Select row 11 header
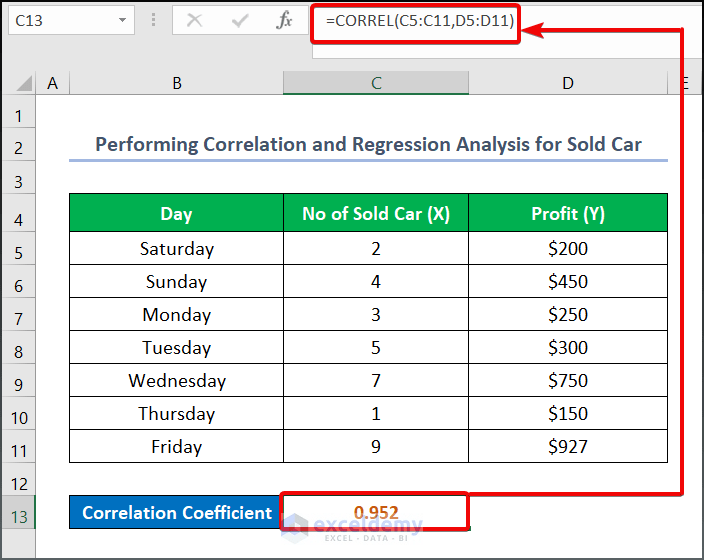The image size is (704, 560). (x=18, y=446)
